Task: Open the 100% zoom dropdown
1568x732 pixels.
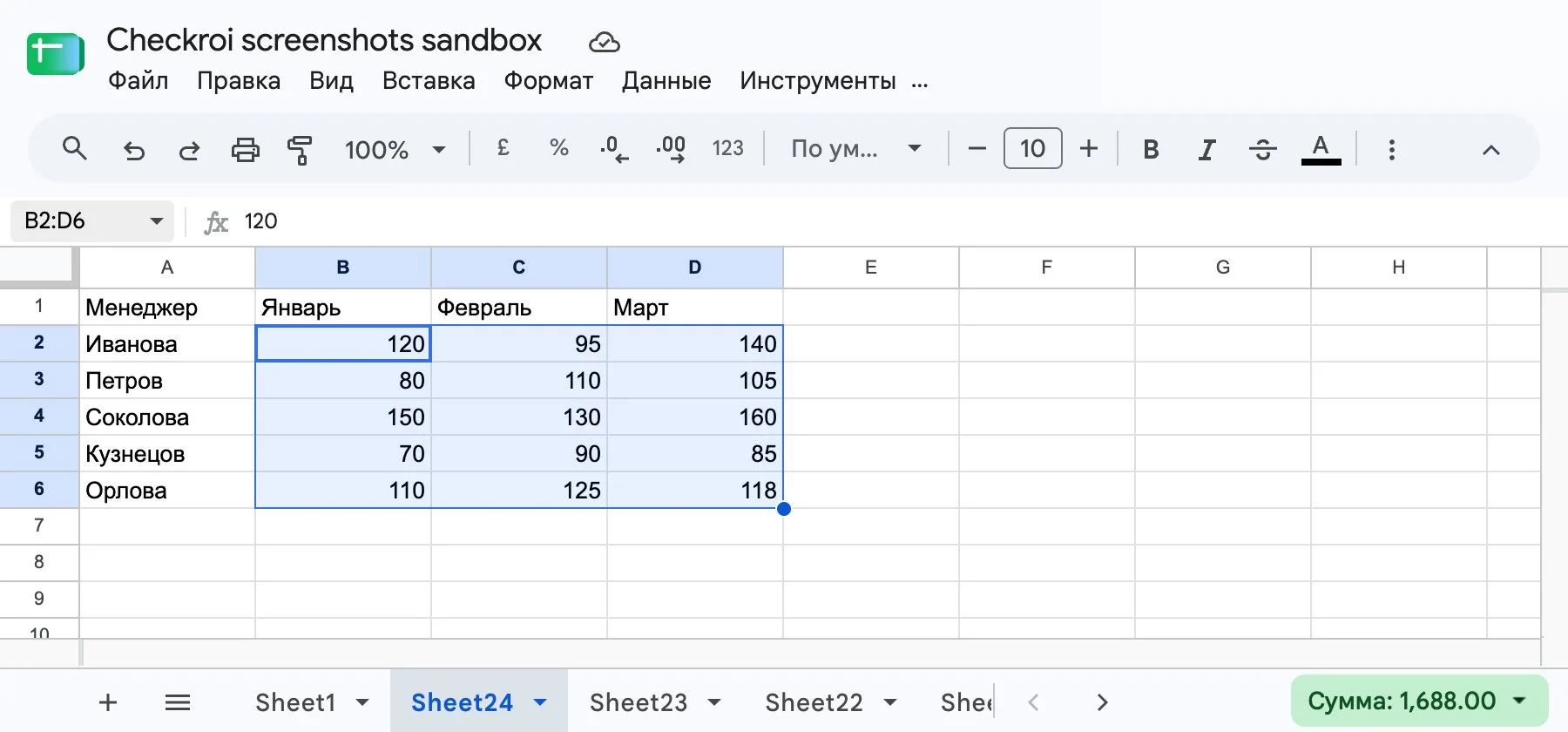Action: [395, 150]
